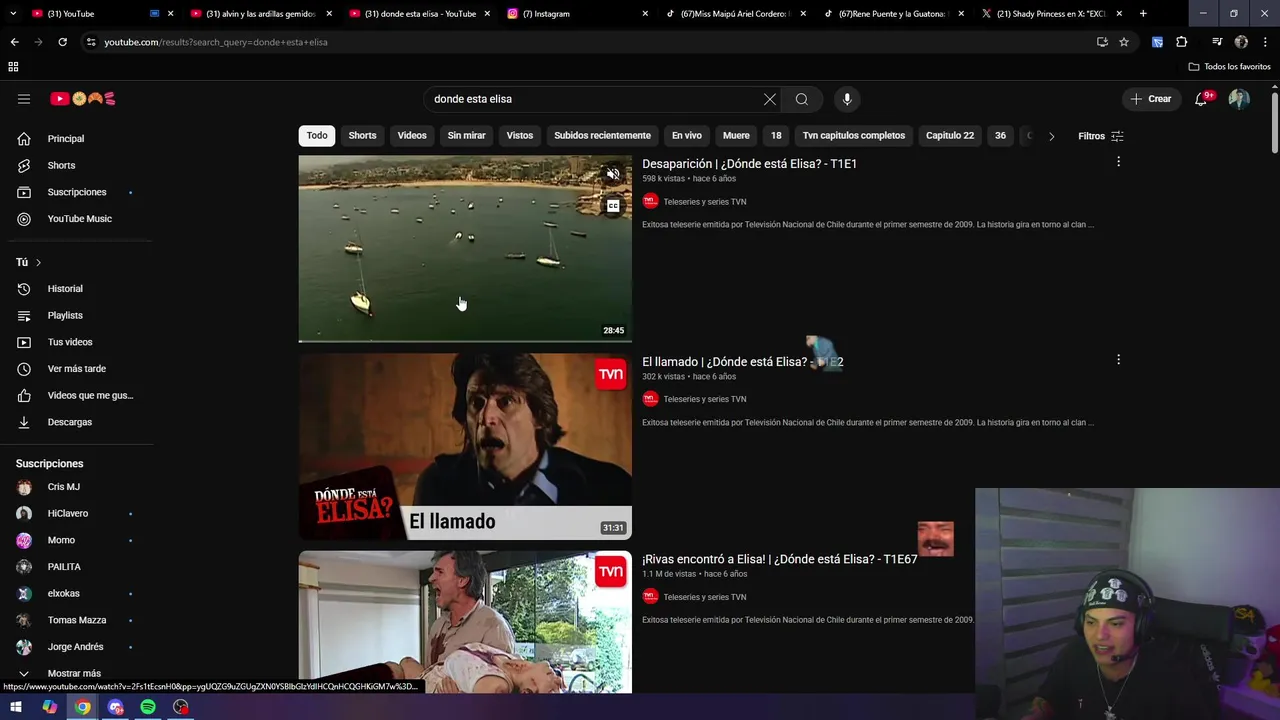
Task: Select the Todo filter chip
Action: click(317, 136)
